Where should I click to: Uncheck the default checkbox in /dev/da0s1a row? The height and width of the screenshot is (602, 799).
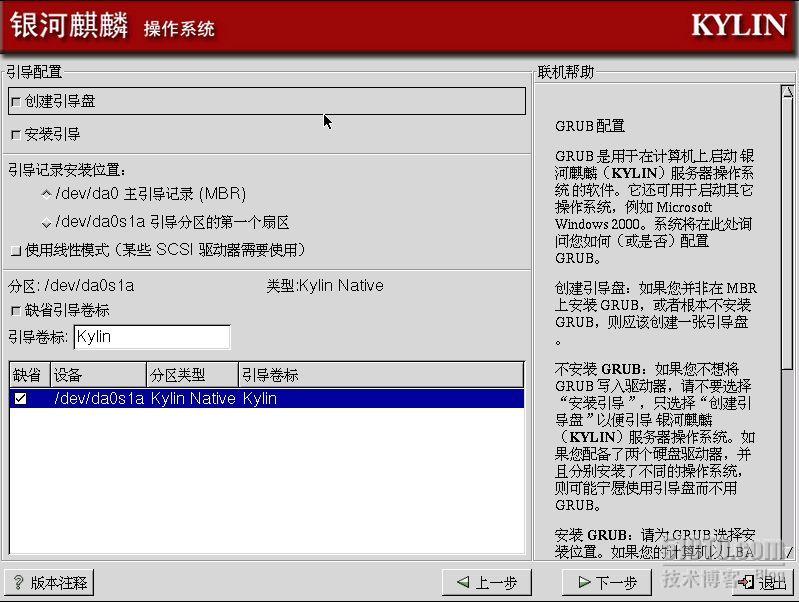pyautogui.click(x=20, y=398)
